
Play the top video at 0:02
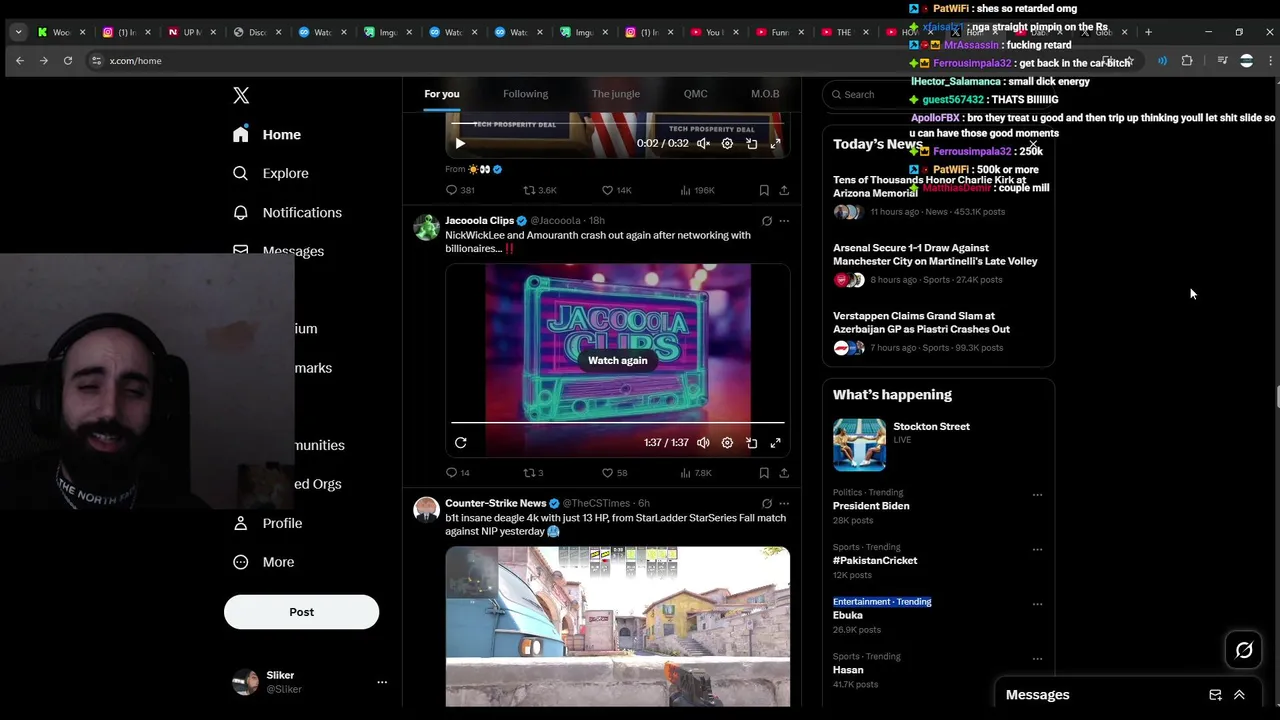460,143
